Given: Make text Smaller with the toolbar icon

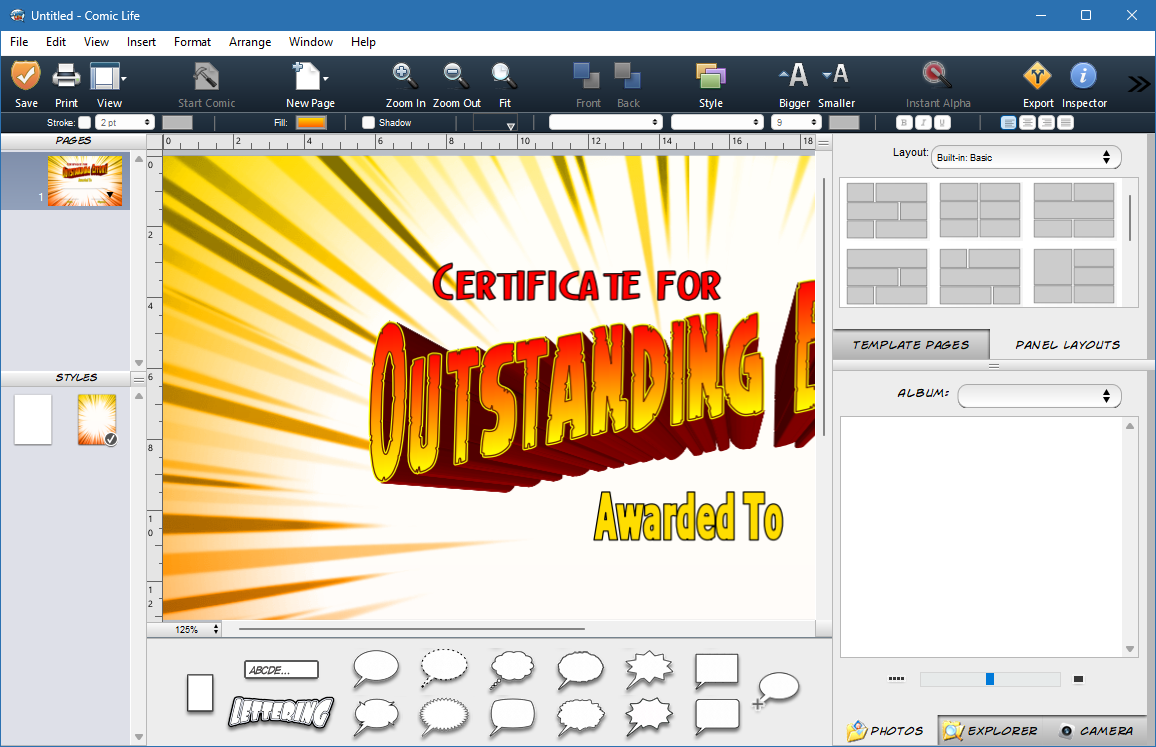Looking at the screenshot, I should pyautogui.click(x=836, y=74).
